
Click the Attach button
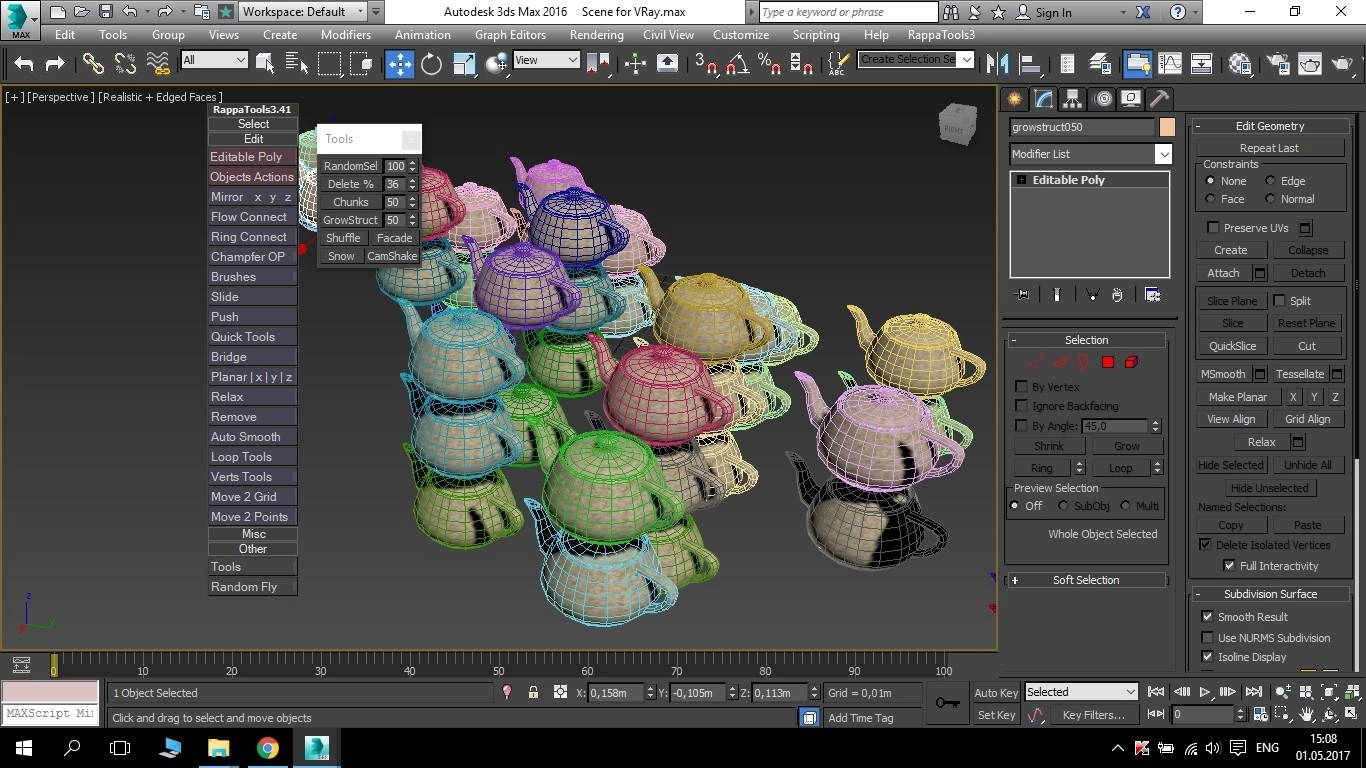[x=1223, y=273]
